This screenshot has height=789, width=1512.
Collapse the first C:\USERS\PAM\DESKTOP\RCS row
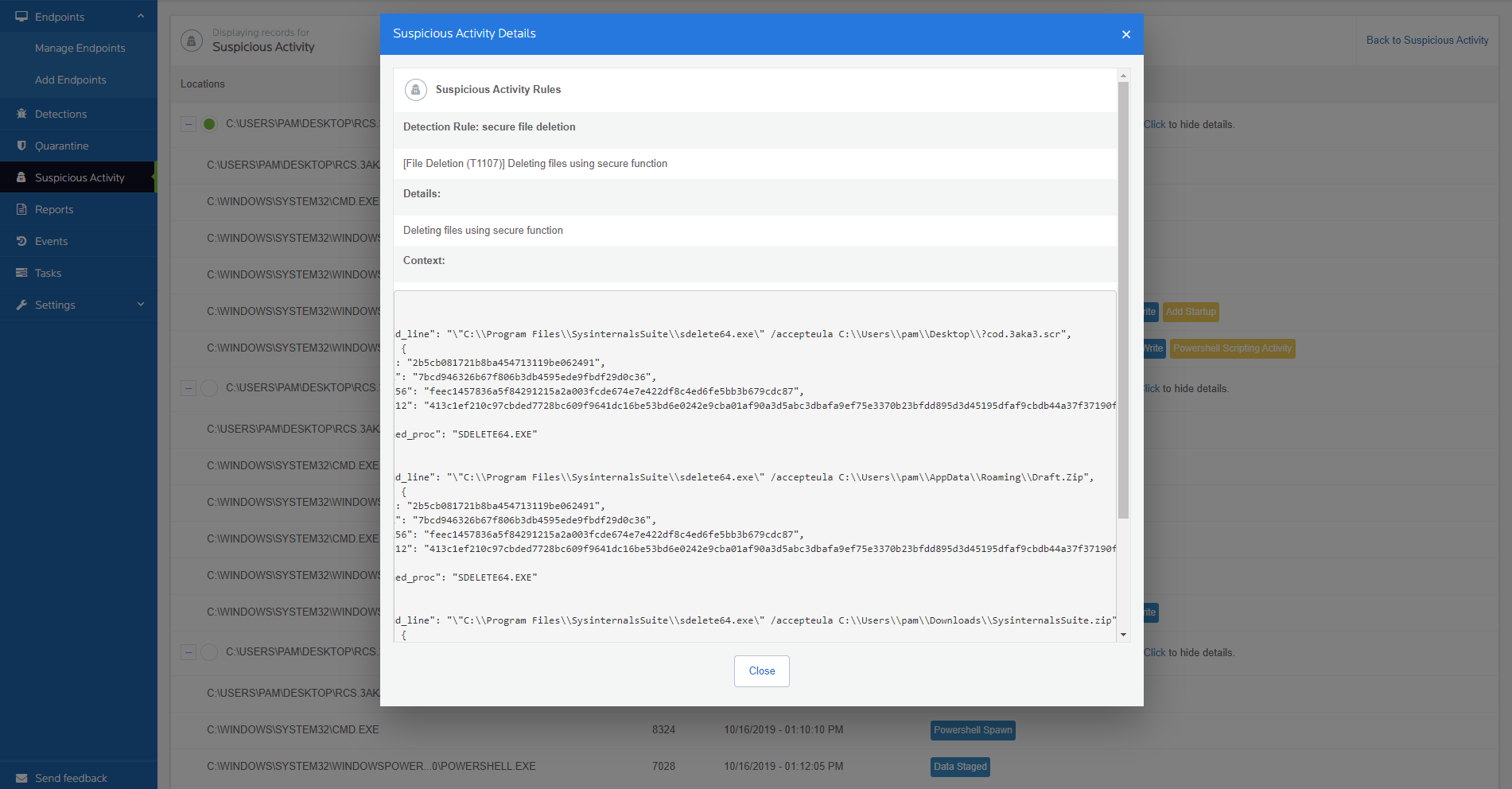[x=189, y=124]
